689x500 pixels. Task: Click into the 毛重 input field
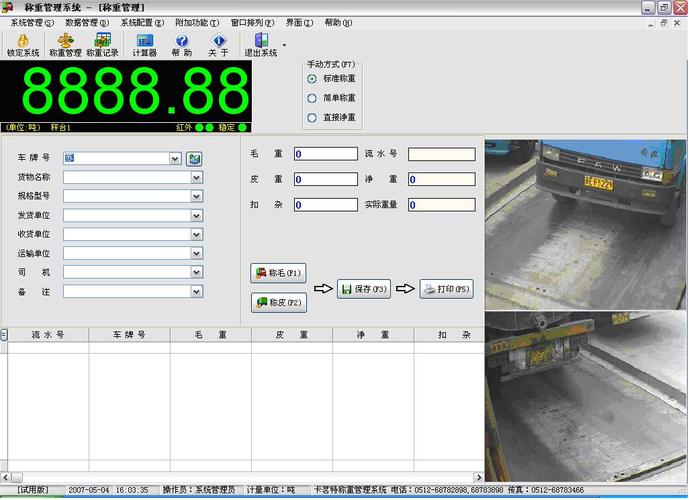click(325, 154)
